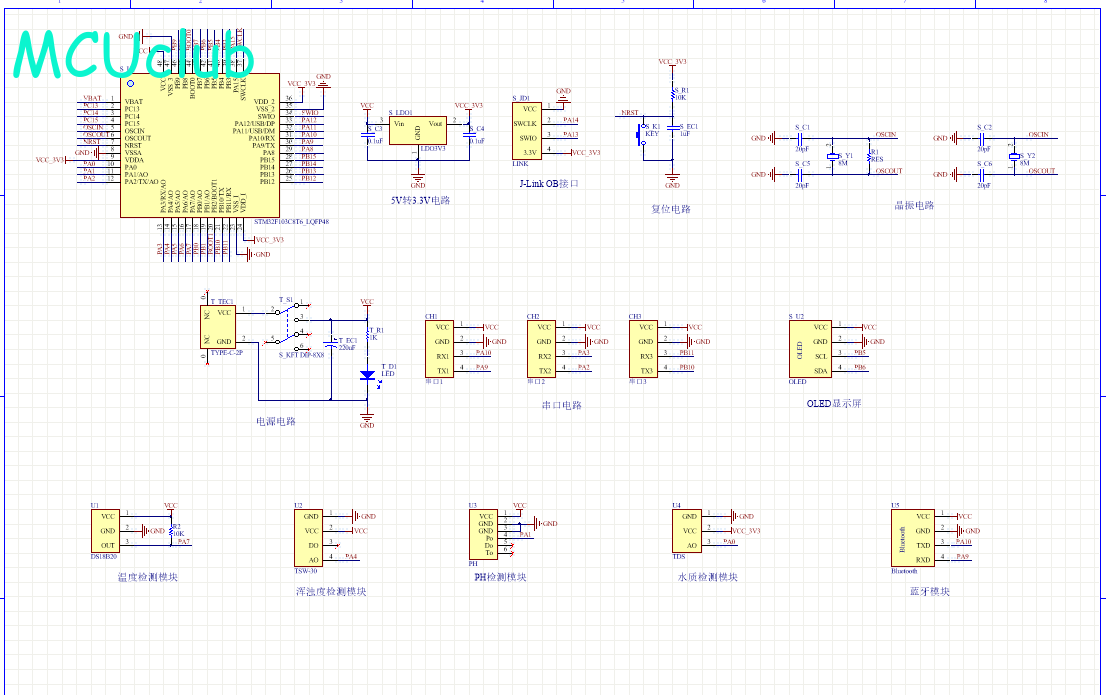Click the LDO3V3 voltage regulator component
1106x695 pixels.
[x=417, y=130]
